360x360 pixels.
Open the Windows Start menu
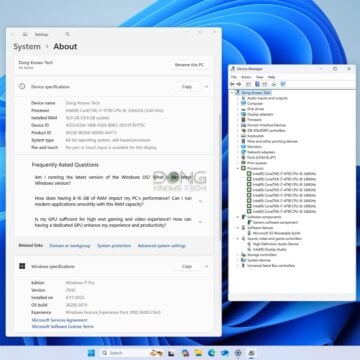pyautogui.click(x=91, y=353)
